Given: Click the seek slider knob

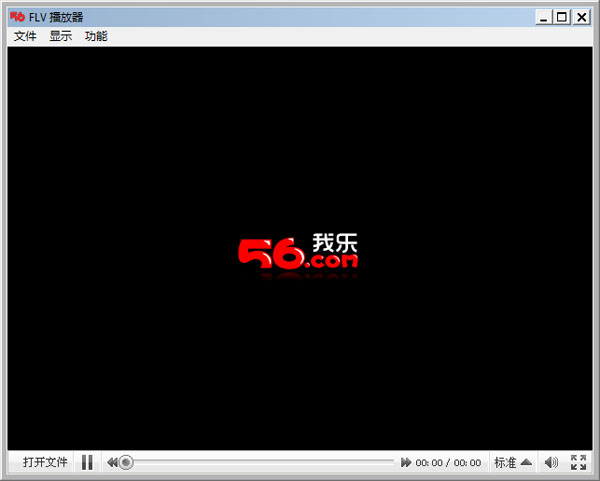Looking at the screenshot, I should coord(126,463).
